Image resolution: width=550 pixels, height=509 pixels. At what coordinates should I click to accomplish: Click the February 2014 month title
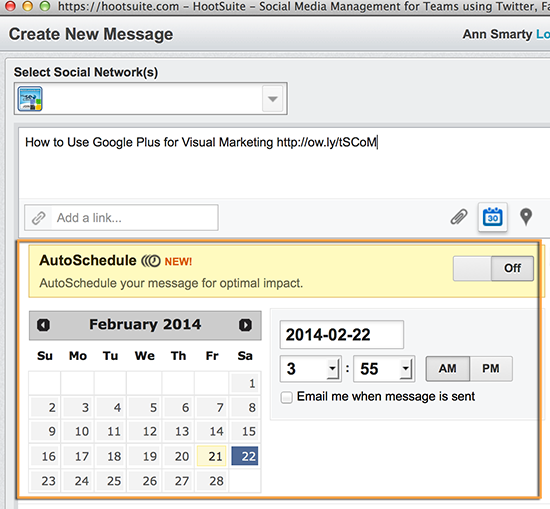pyautogui.click(x=145, y=324)
